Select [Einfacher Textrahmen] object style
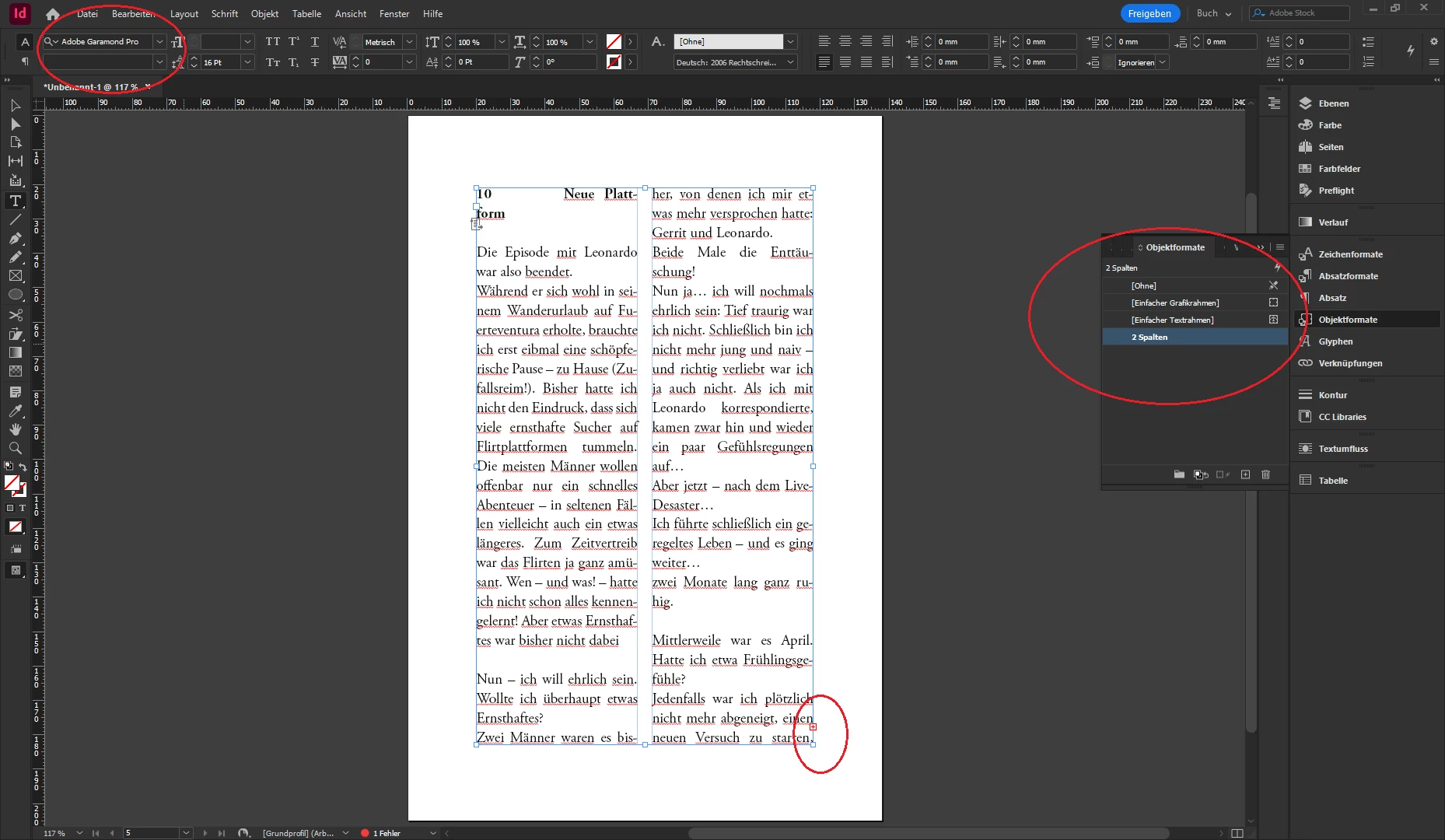Screen dimensions: 1445x840 (1195, 320)
